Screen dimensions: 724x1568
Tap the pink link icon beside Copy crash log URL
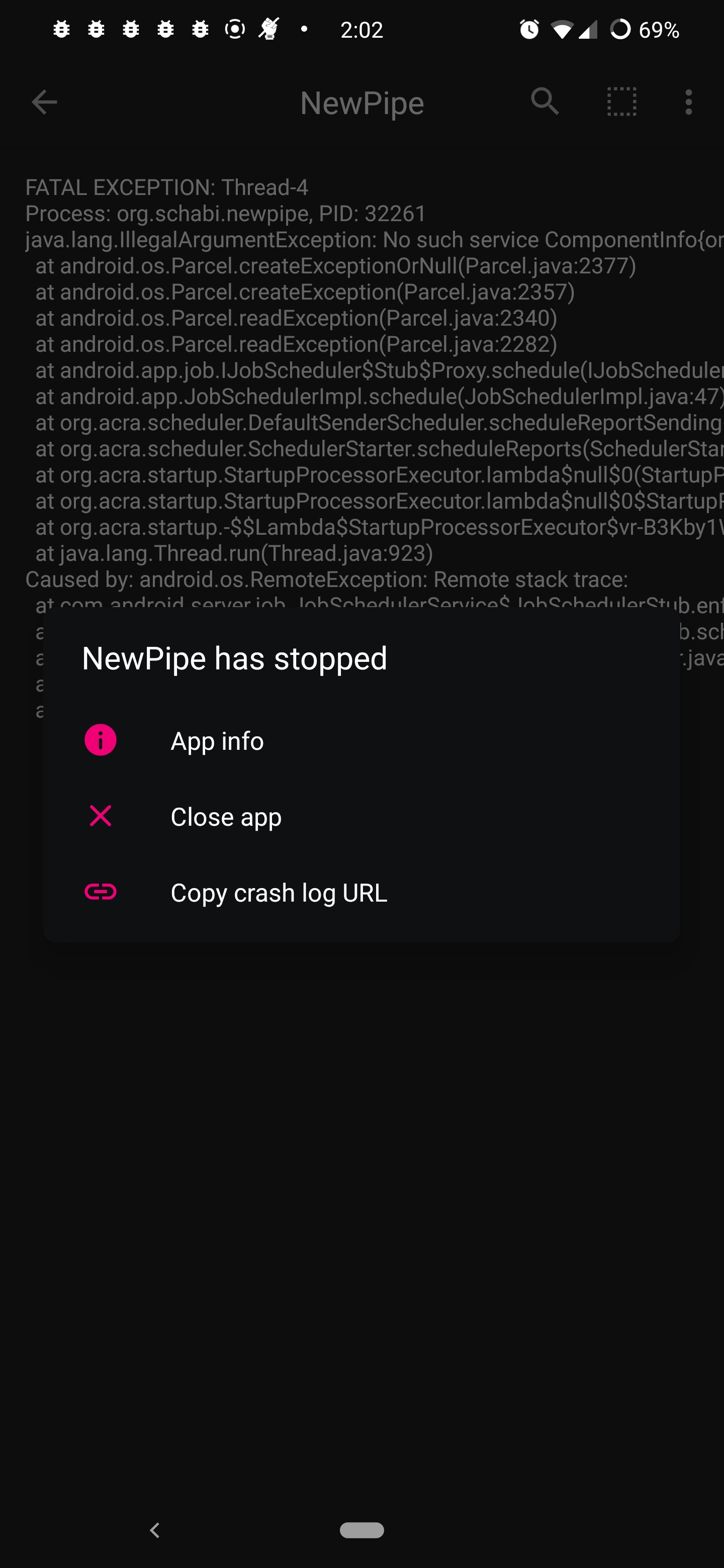point(101,893)
